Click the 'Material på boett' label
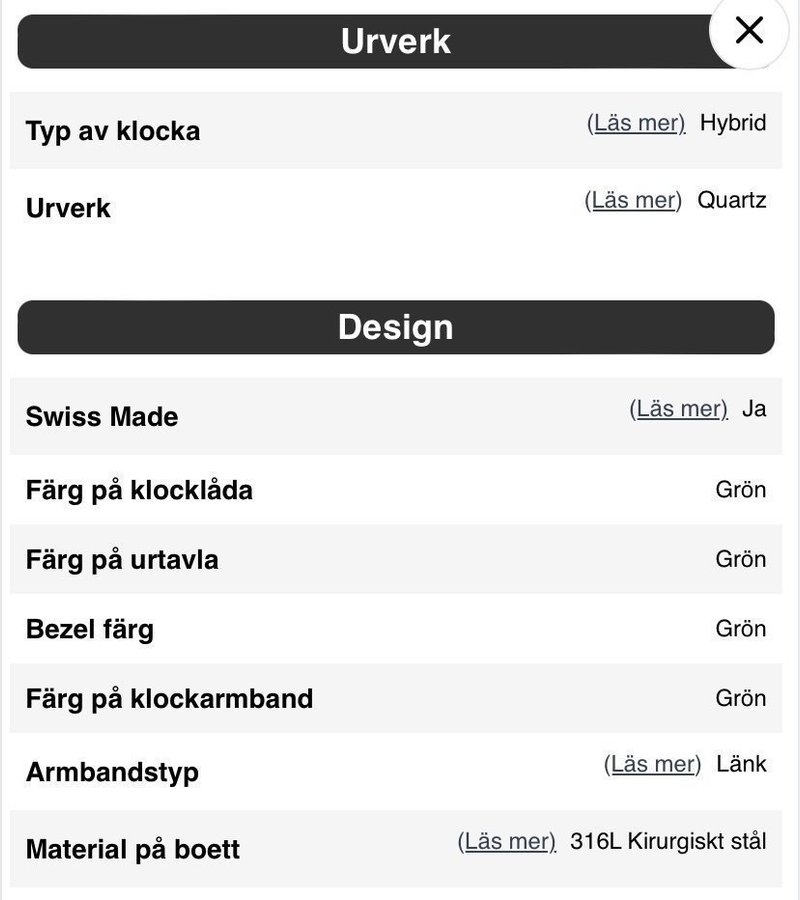This screenshot has width=800, height=900. tap(133, 850)
